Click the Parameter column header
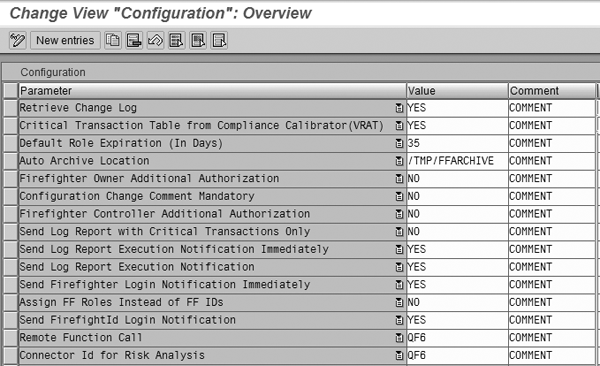Image resolution: width=600 pixels, height=366 pixels. click(x=212, y=91)
